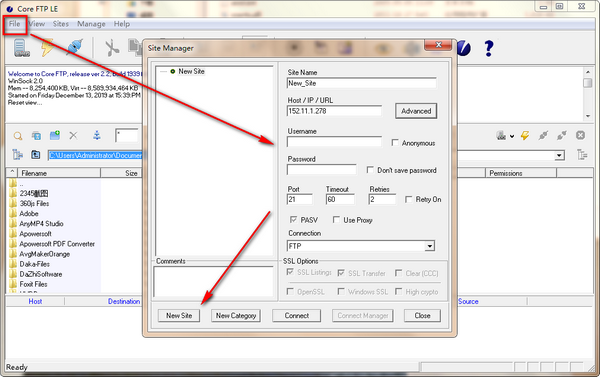Screen dimensions: 600x377
Task: Click the Quick Connect lightning toolbar icon
Action: click(x=47, y=48)
